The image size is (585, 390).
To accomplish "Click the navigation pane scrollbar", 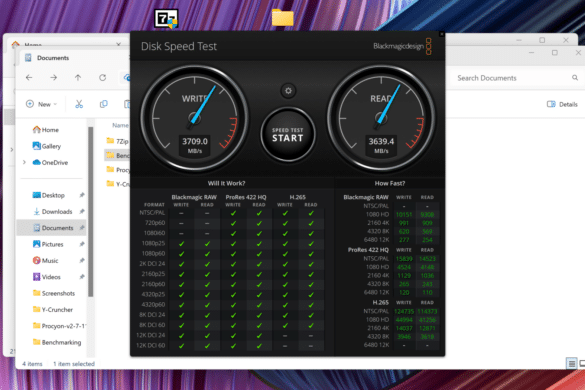I will point(90,212).
